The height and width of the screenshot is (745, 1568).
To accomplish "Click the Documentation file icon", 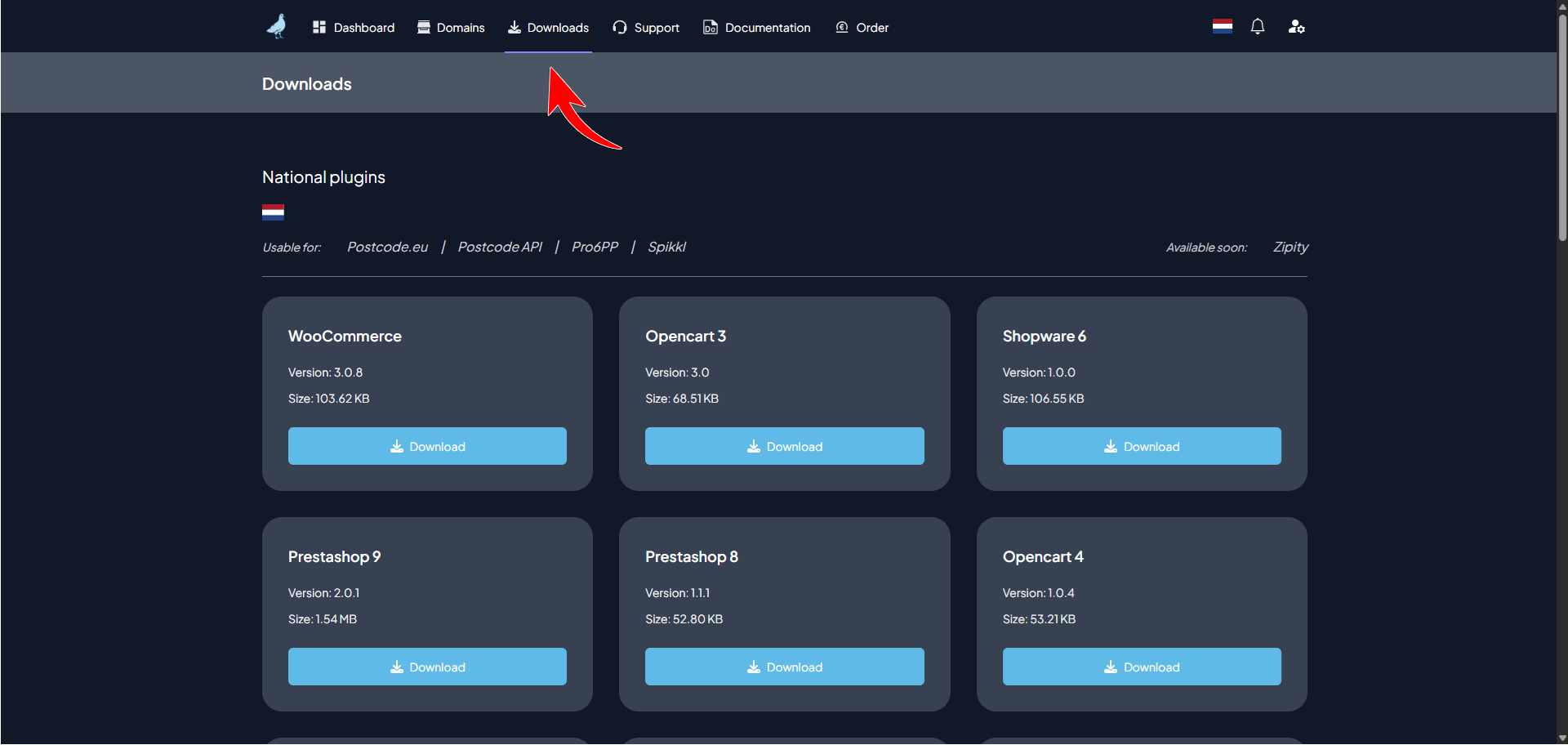I will click(710, 28).
